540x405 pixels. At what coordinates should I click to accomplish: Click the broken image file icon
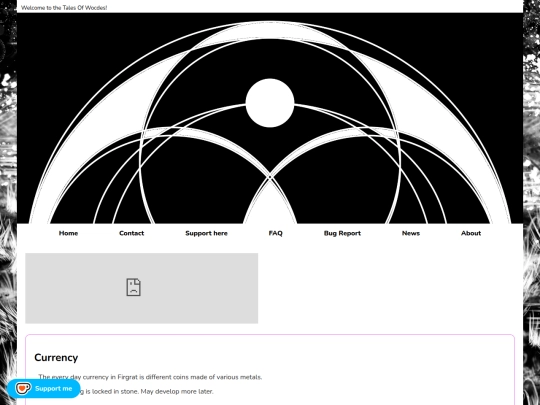click(134, 287)
